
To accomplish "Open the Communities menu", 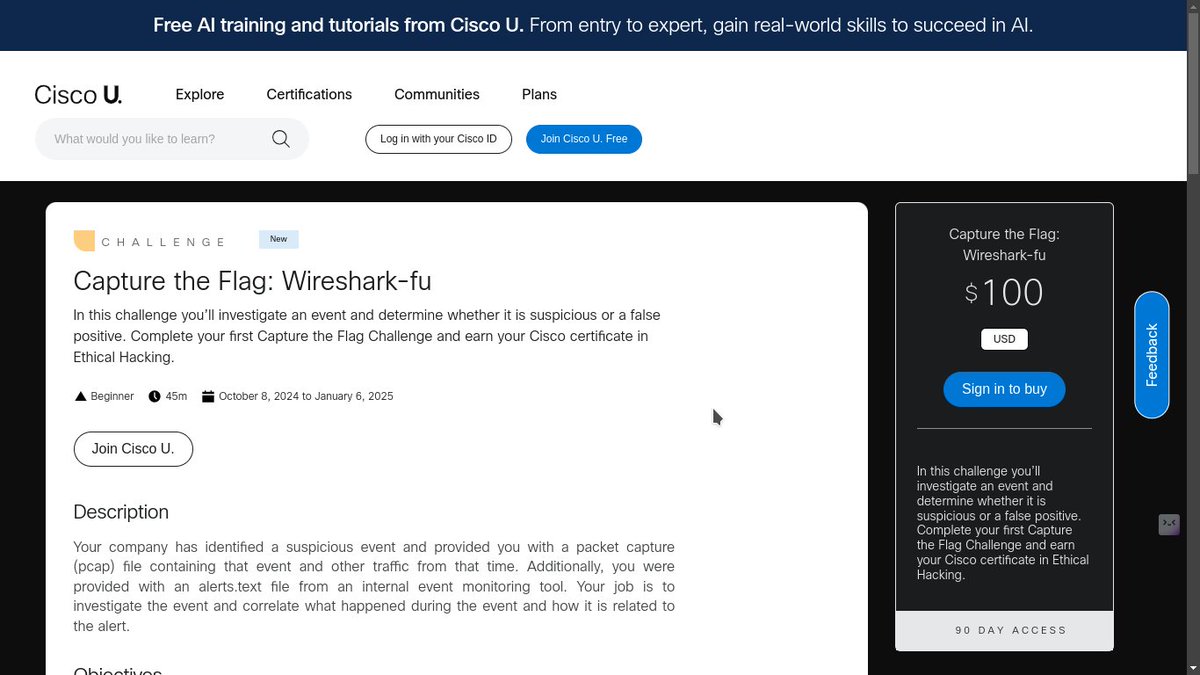I will pos(437,94).
